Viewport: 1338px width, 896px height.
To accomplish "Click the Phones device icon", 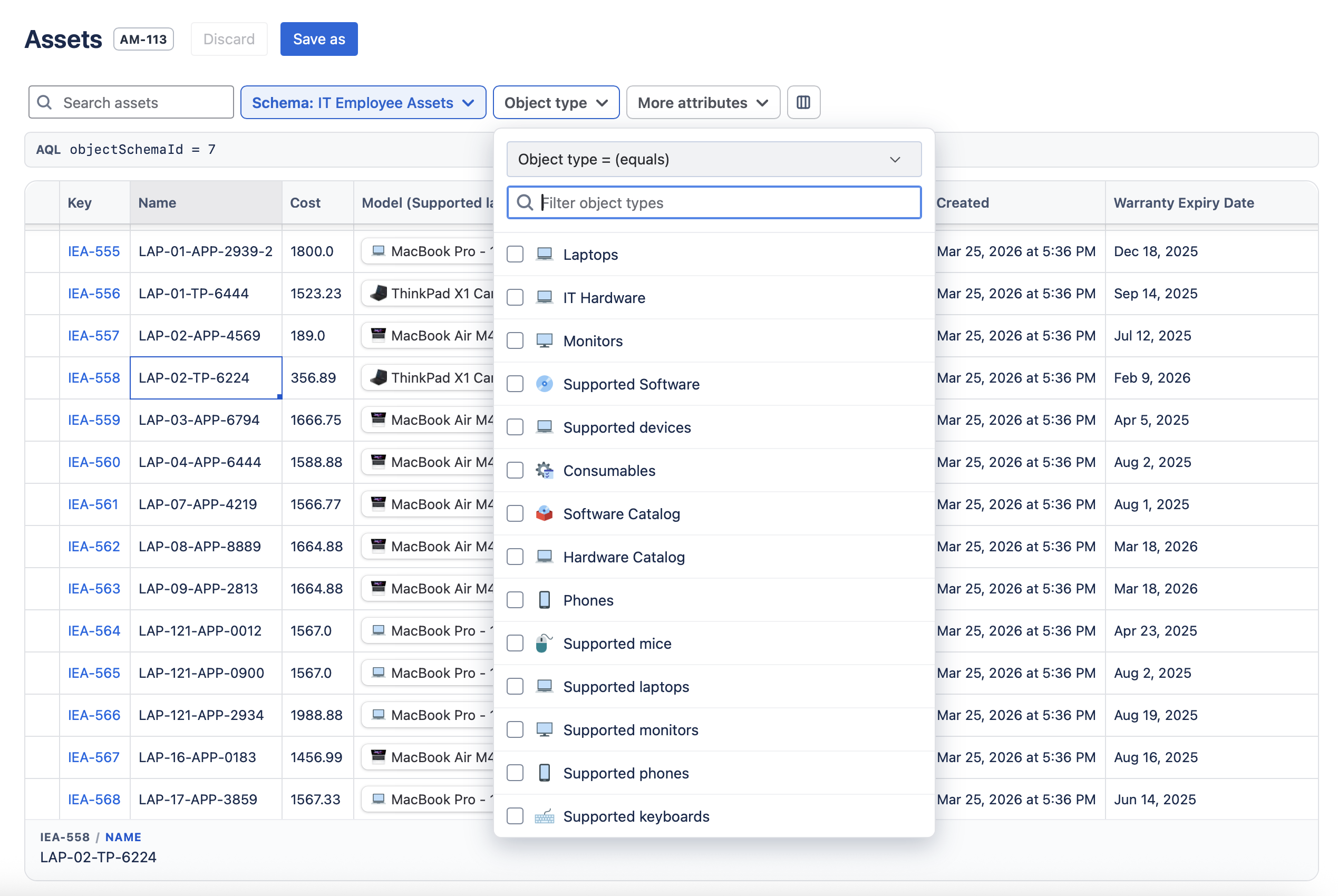I will pos(544,600).
